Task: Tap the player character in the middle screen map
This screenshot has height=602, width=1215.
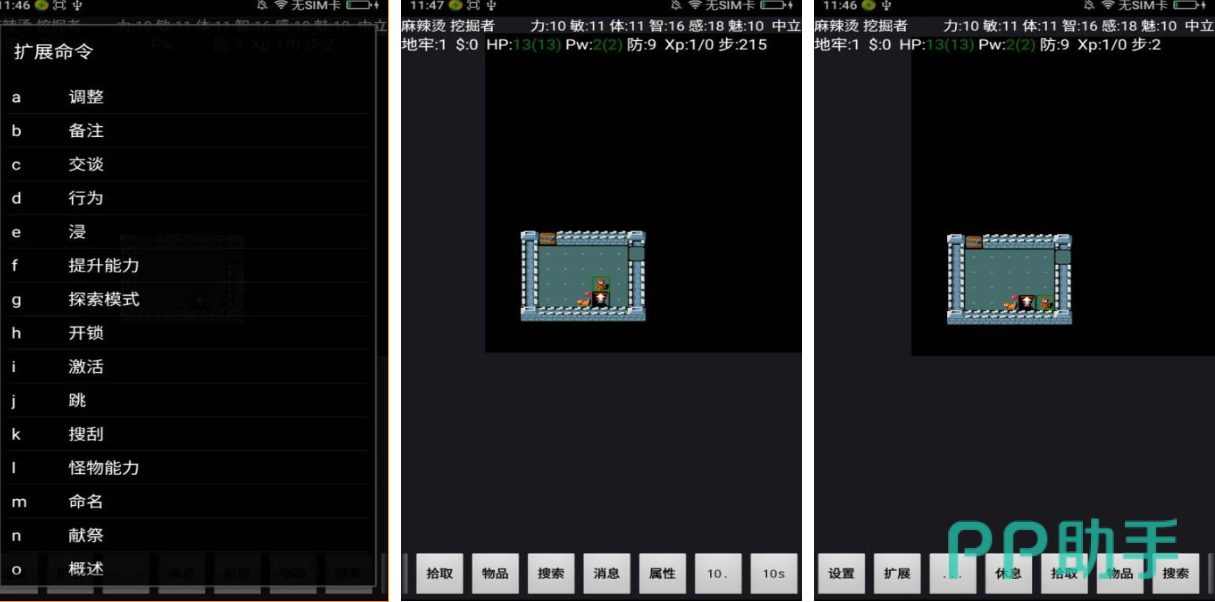Action: pos(601,285)
